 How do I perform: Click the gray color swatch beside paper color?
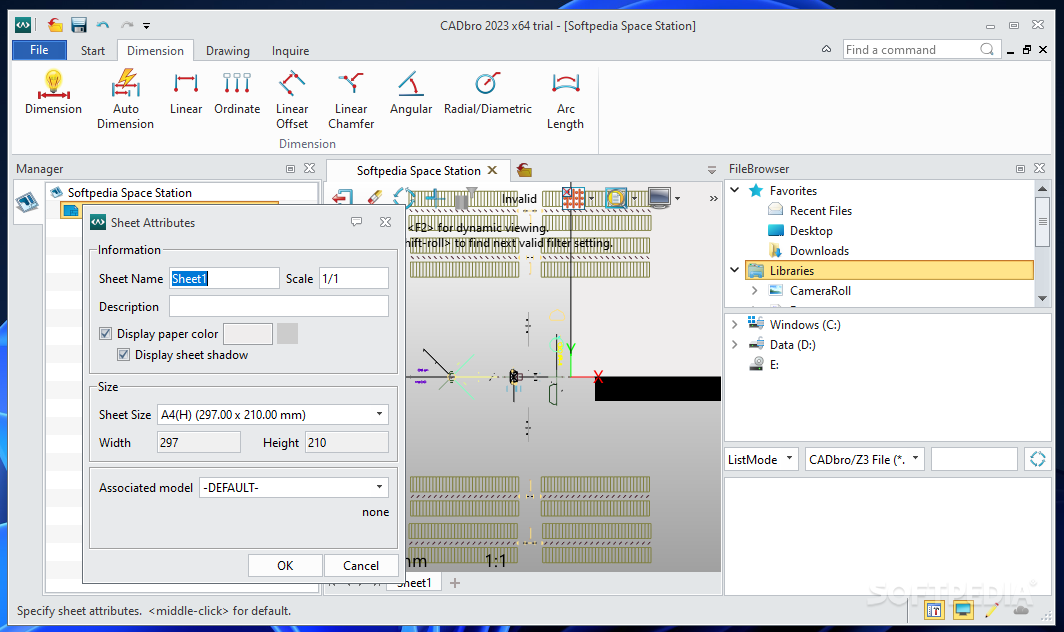coord(287,333)
